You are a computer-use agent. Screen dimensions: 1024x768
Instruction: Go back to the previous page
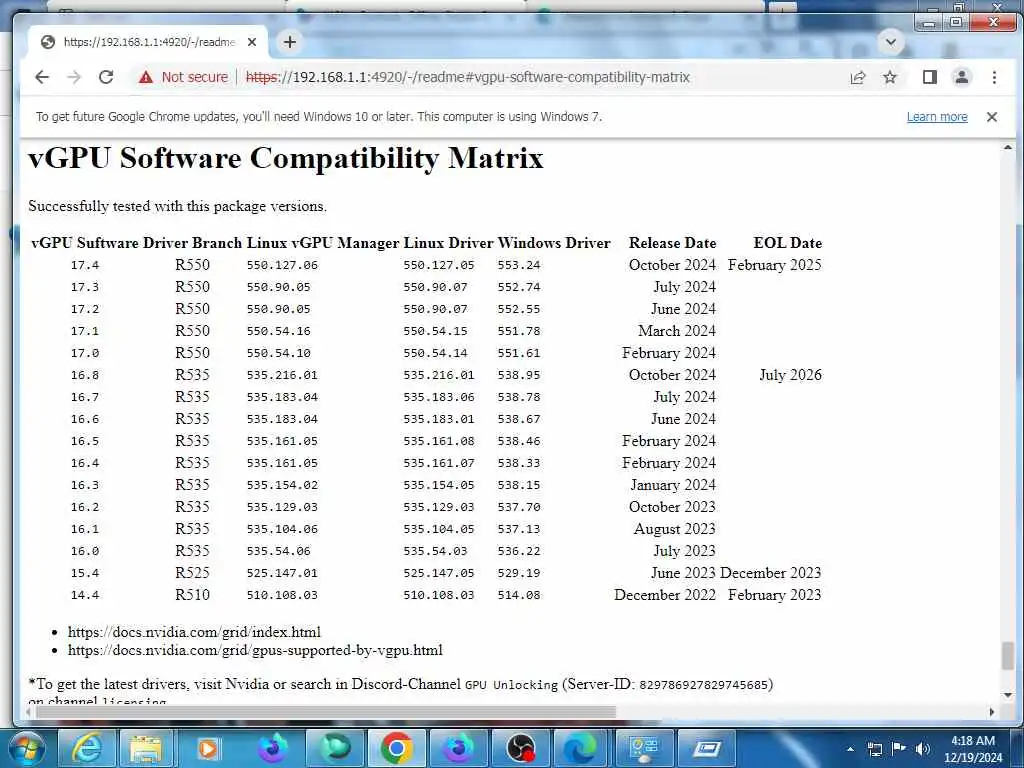(42, 77)
